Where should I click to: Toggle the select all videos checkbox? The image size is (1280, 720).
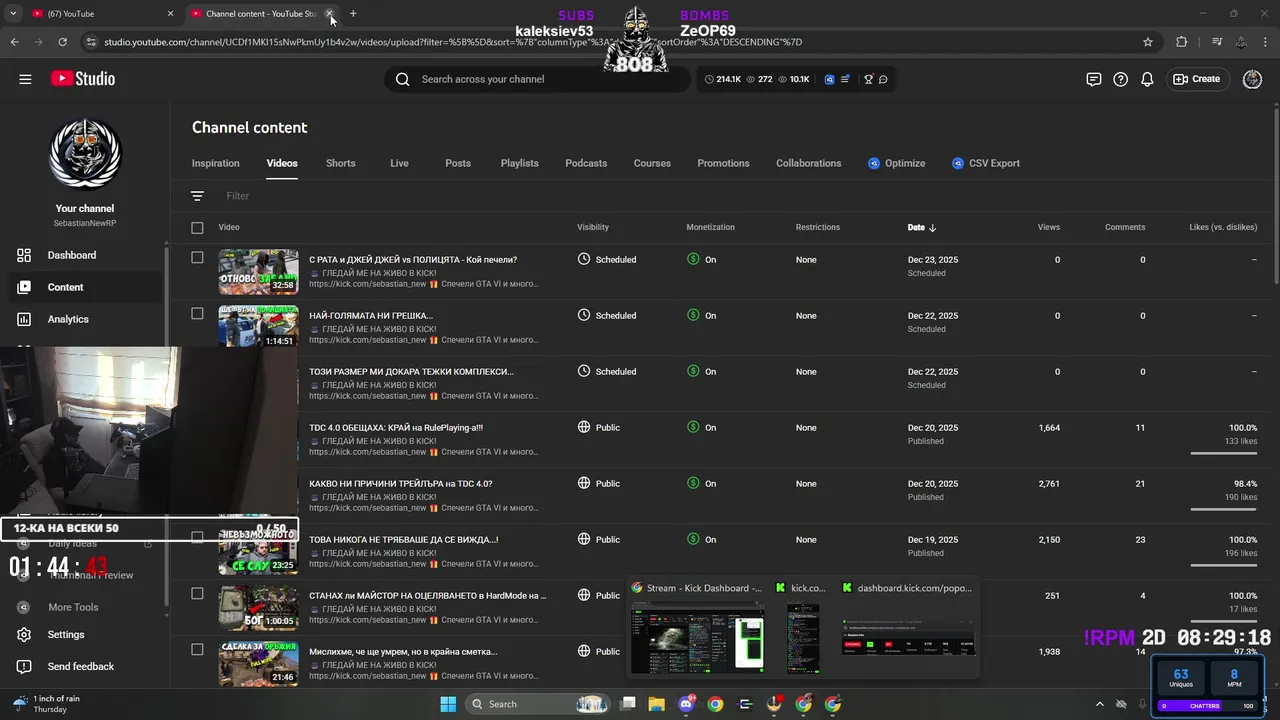tap(197, 228)
